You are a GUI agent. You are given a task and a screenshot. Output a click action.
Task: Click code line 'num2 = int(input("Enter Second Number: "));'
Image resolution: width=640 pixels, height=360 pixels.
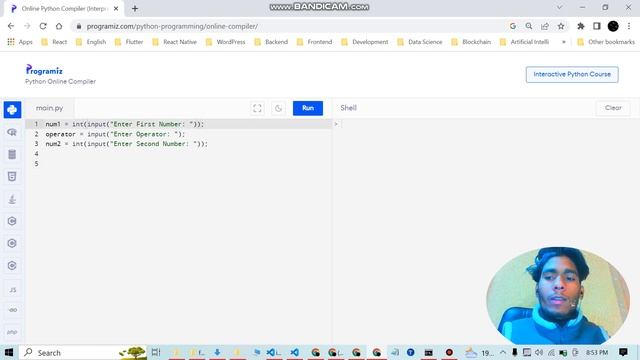click(127, 144)
